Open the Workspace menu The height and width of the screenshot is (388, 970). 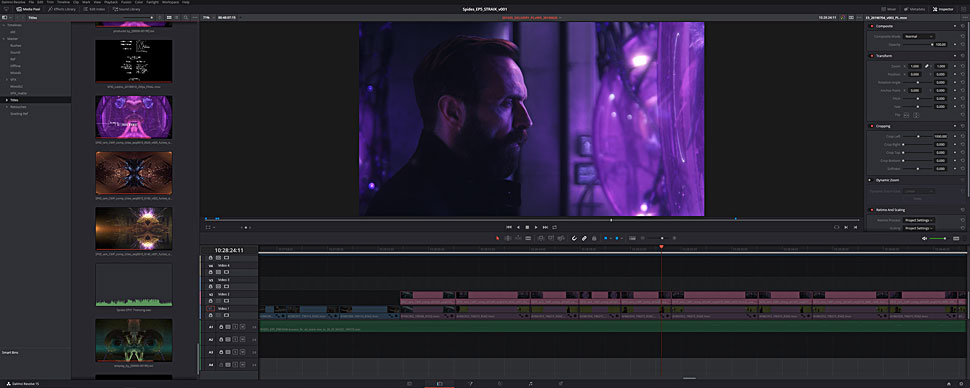(171, 2)
